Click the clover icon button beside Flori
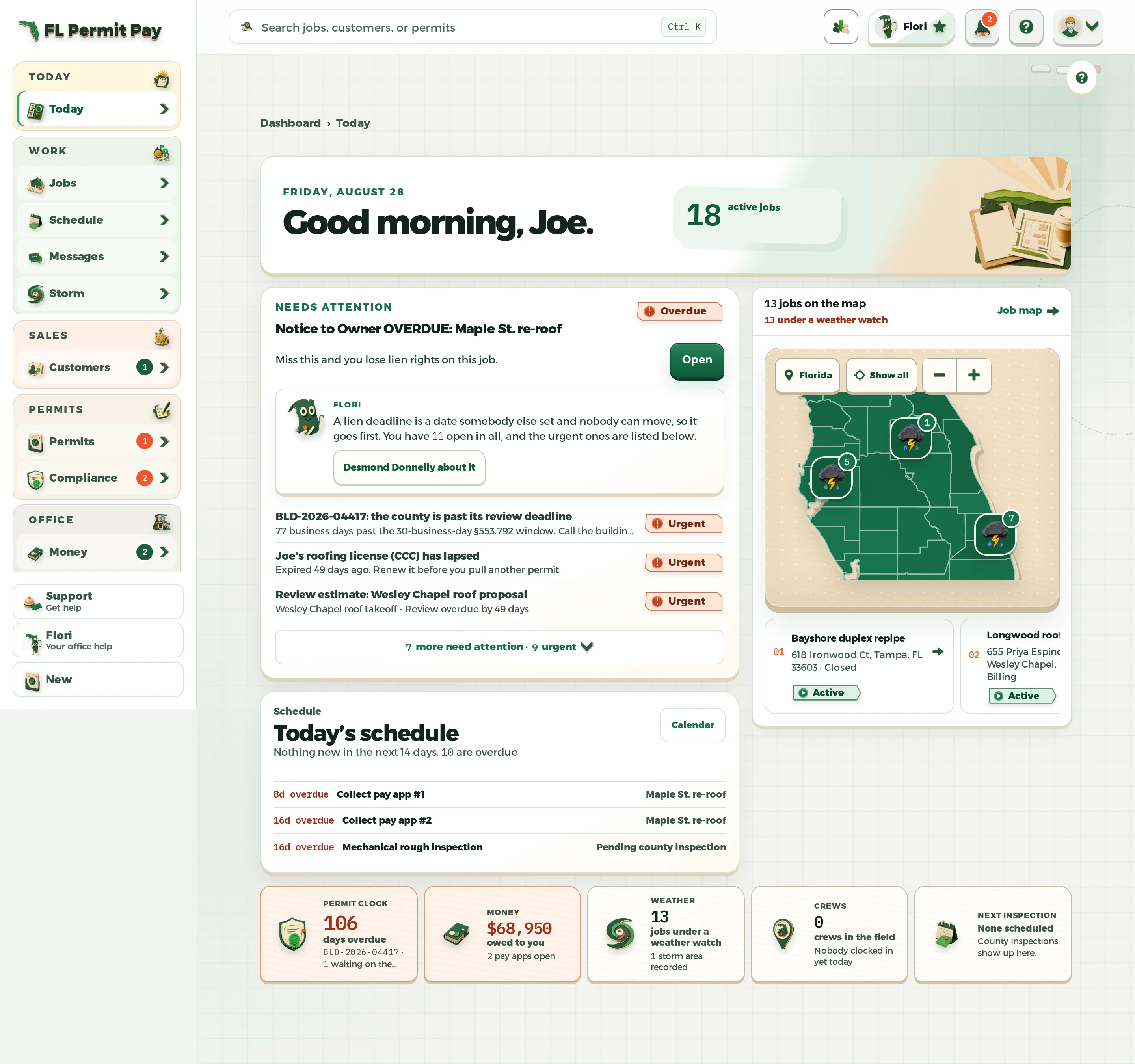Viewport: 1135px width, 1064px height. pyautogui.click(x=840, y=27)
